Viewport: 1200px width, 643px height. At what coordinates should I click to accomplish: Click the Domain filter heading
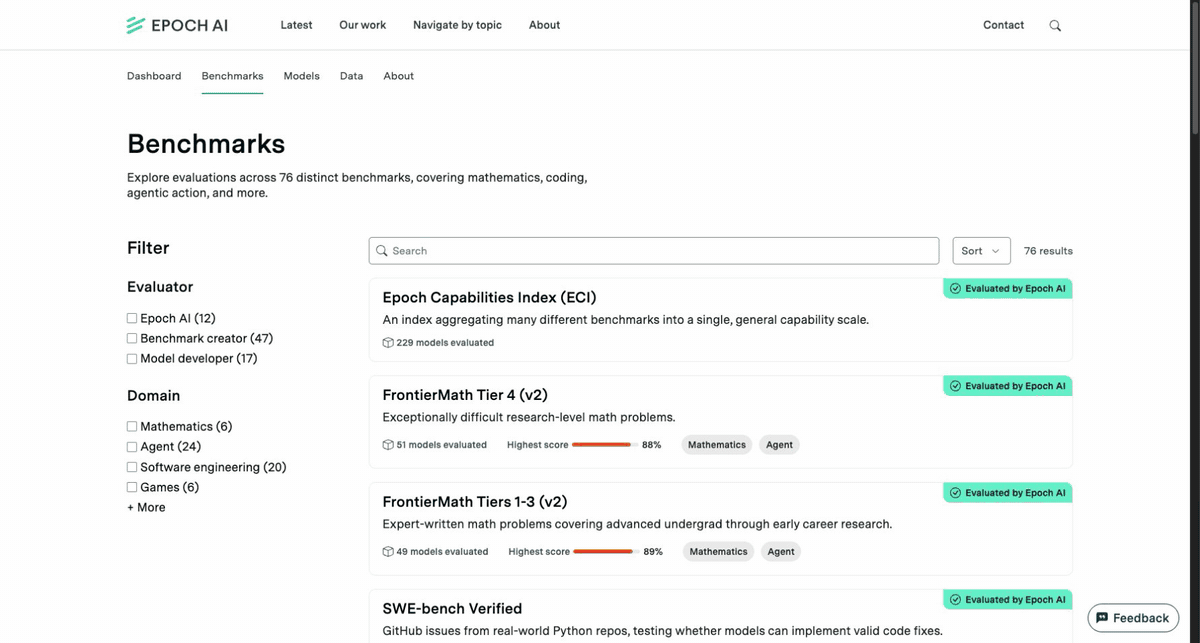coord(154,396)
